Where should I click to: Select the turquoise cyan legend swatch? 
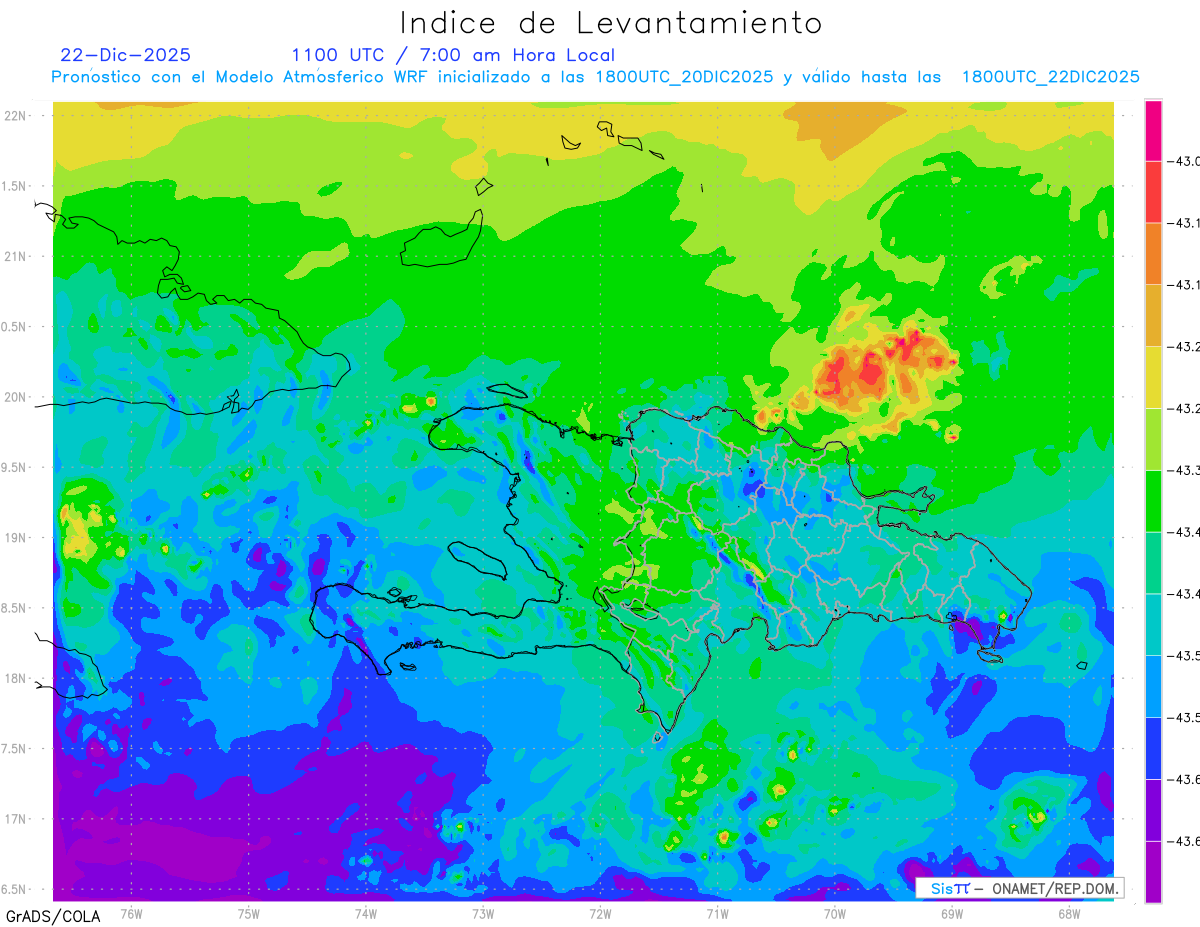(x=1153, y=624)
